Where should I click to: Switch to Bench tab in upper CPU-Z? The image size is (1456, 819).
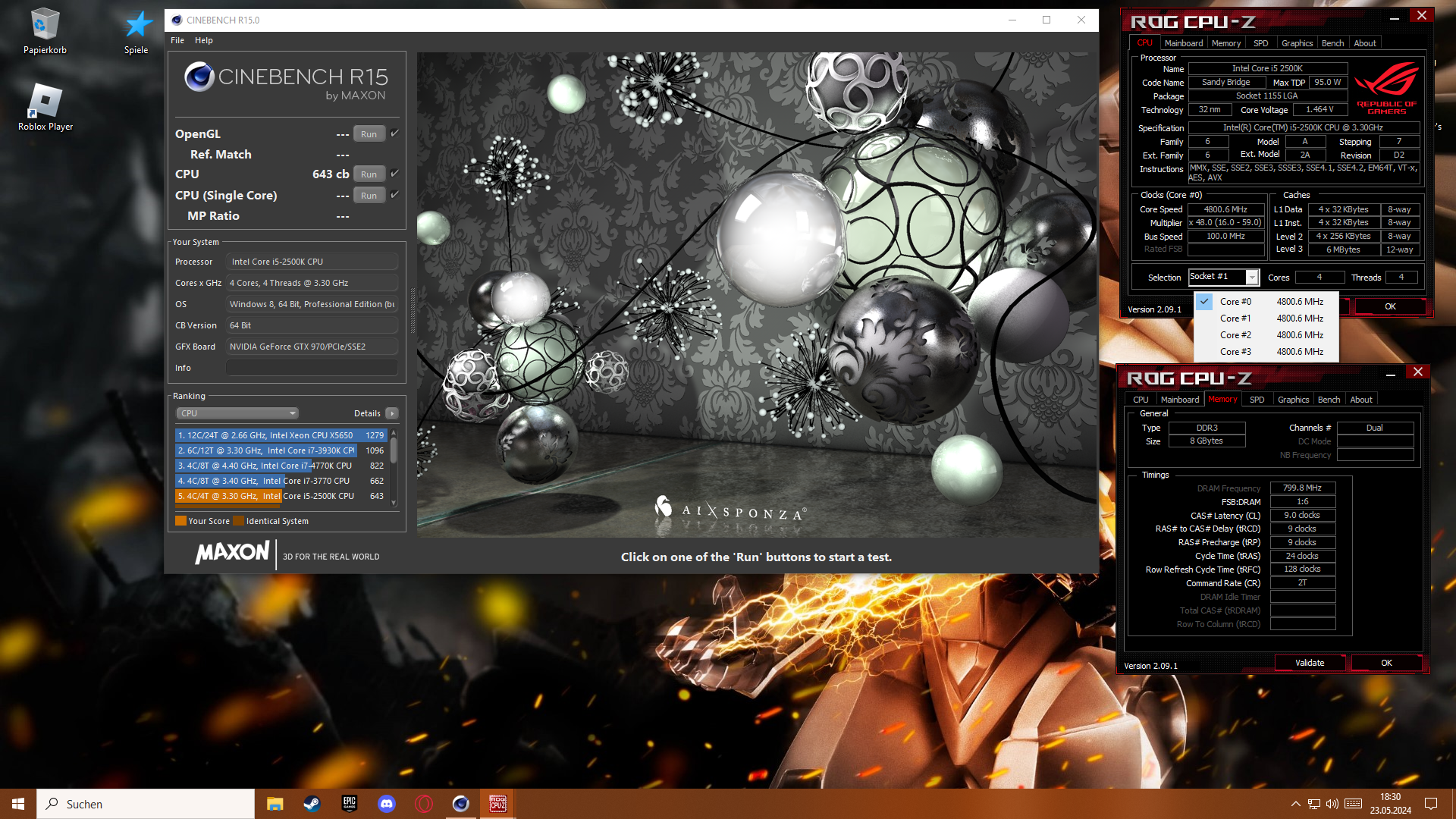click(1332, 43)
